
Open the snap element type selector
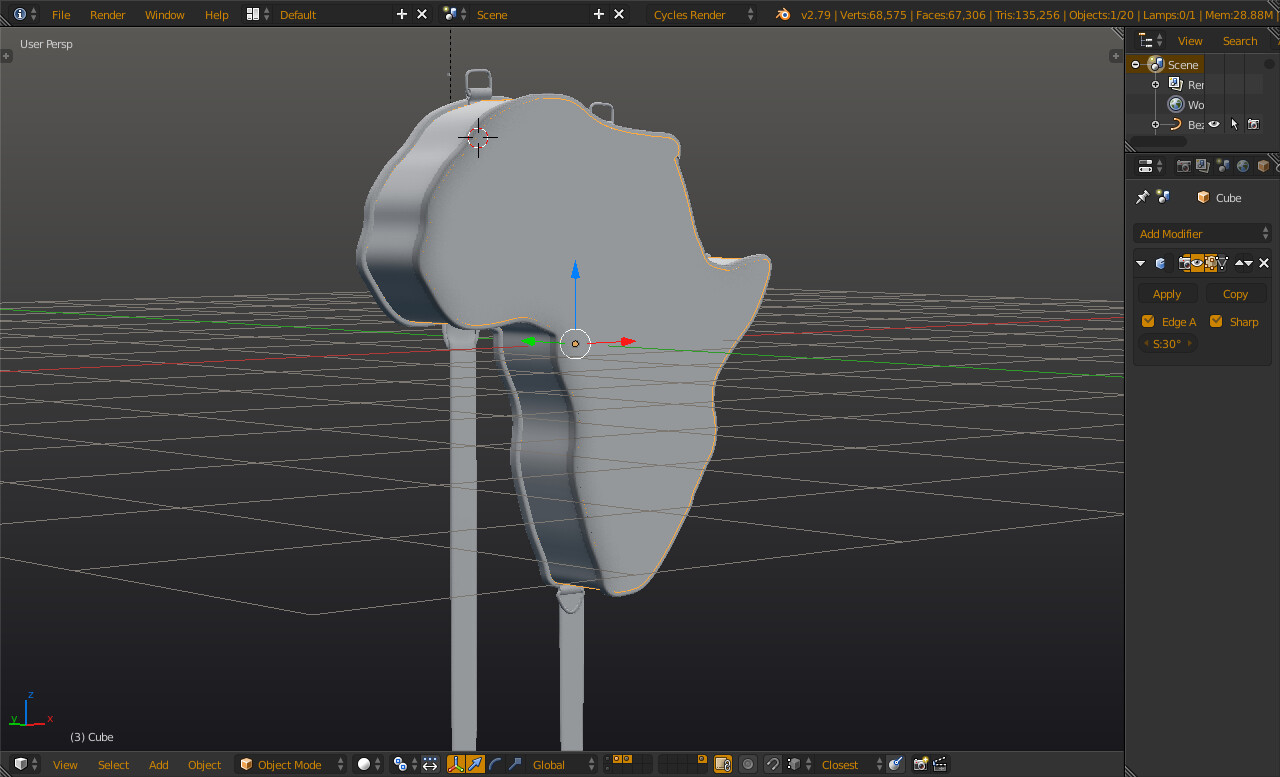pyautogui.click(x=797, y=764)
